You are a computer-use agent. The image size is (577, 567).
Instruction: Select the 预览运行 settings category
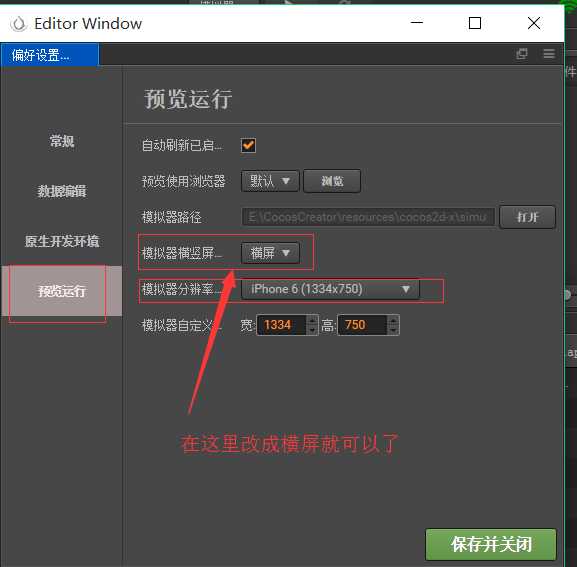click(x=62, y=291)
